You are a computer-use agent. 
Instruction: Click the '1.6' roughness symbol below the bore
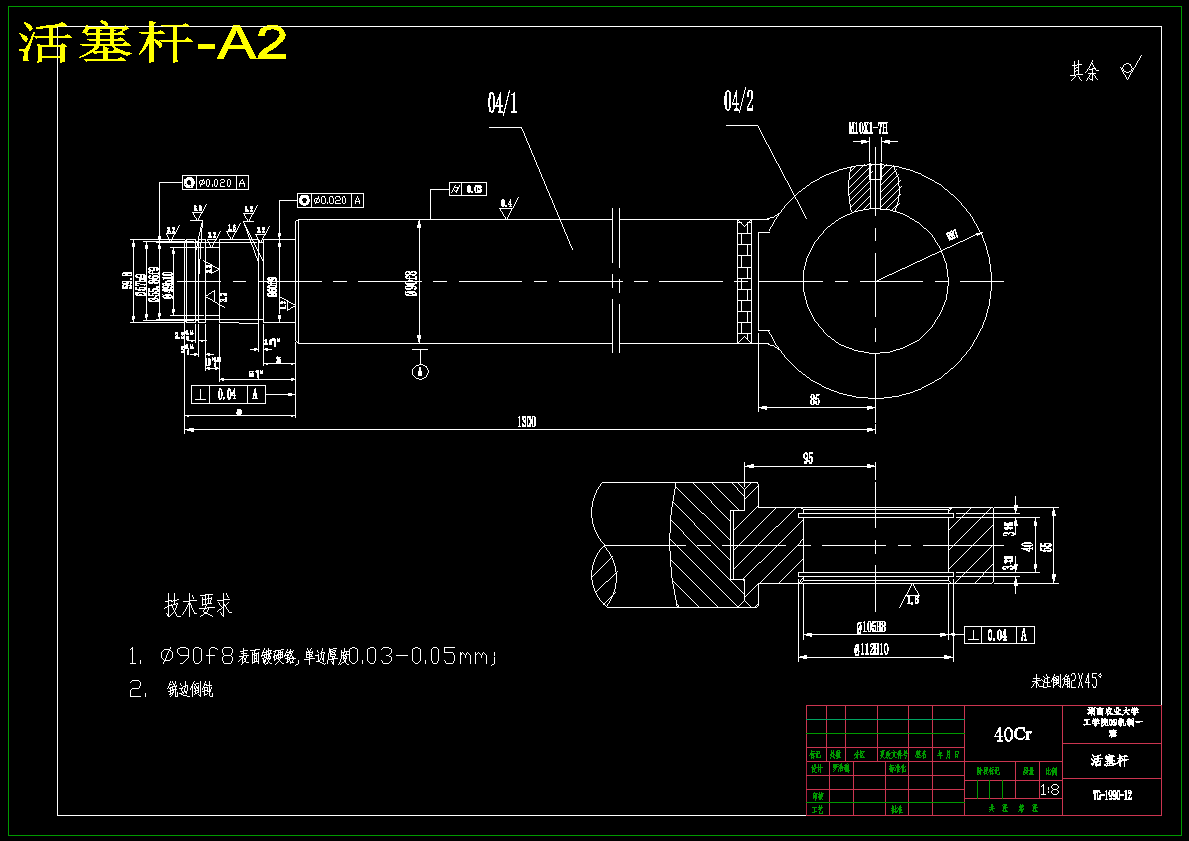coord(912,596)
